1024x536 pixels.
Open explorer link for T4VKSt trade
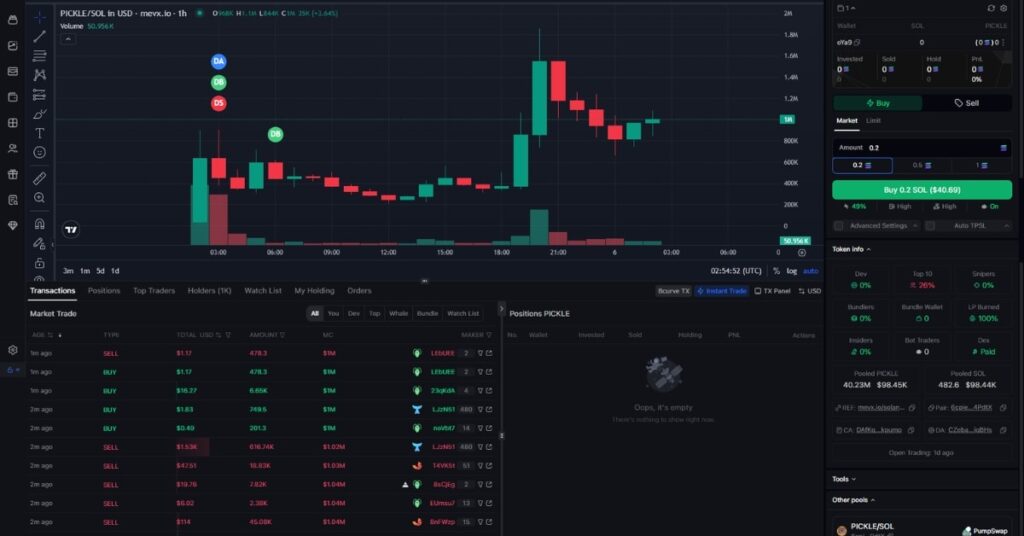pyautogui.click(x=489, y=465)
